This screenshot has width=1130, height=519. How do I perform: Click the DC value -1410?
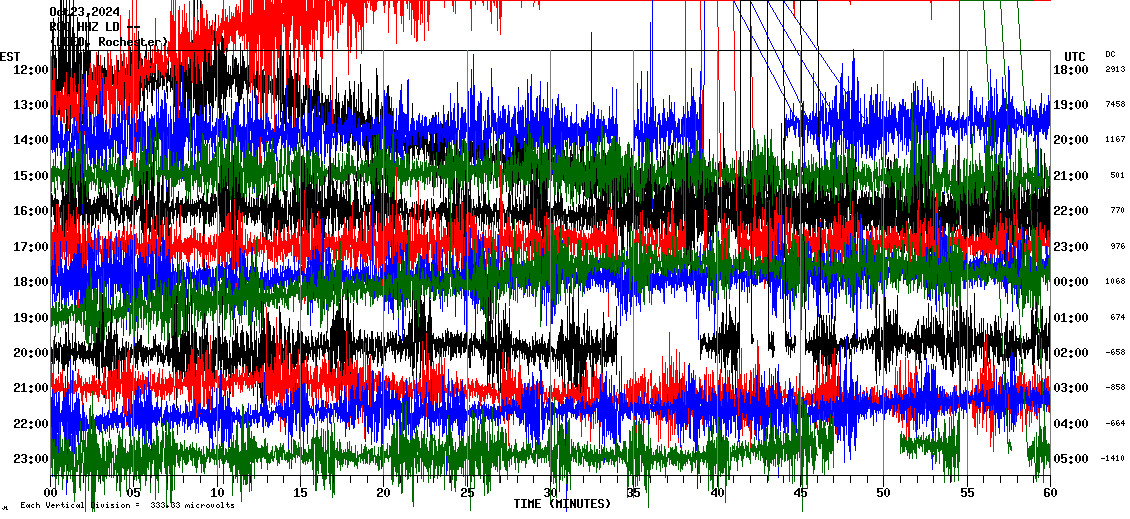pos(1113,459)
